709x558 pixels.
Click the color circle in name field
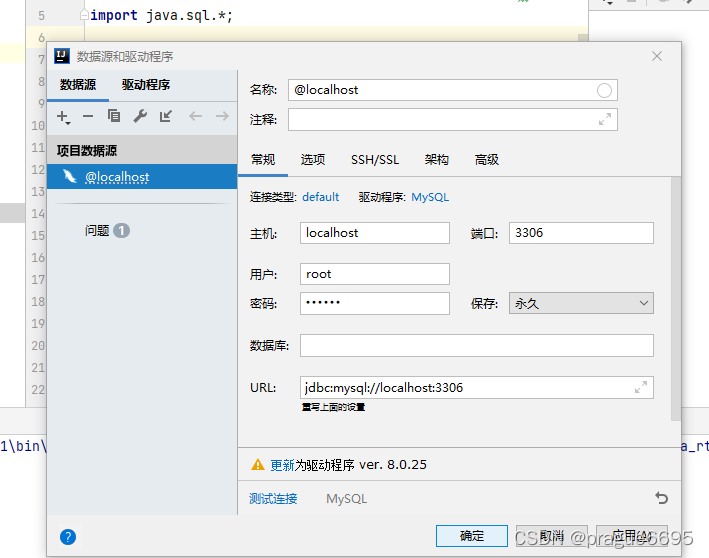pyautogui.click(x=604, y=90)
